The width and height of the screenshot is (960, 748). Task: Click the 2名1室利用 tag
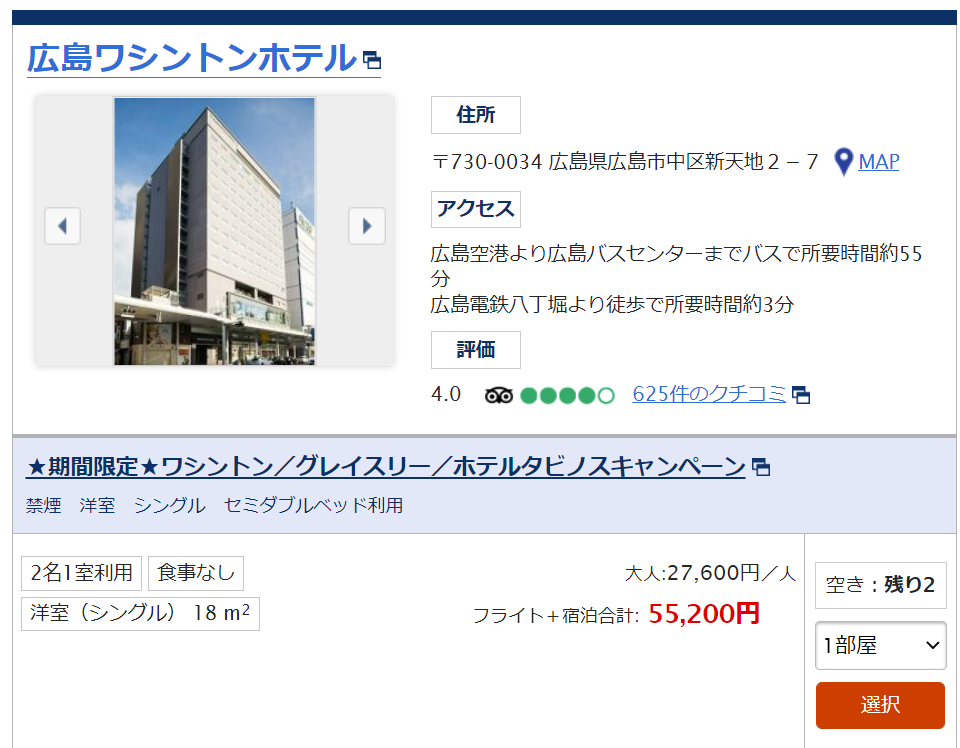[x=81, y=573]
